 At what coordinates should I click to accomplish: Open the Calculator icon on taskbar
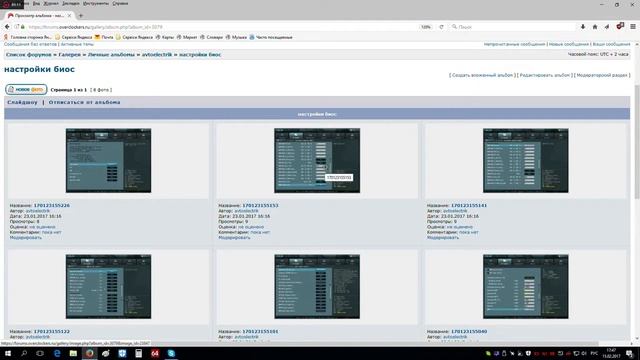(x=138, y=353)
